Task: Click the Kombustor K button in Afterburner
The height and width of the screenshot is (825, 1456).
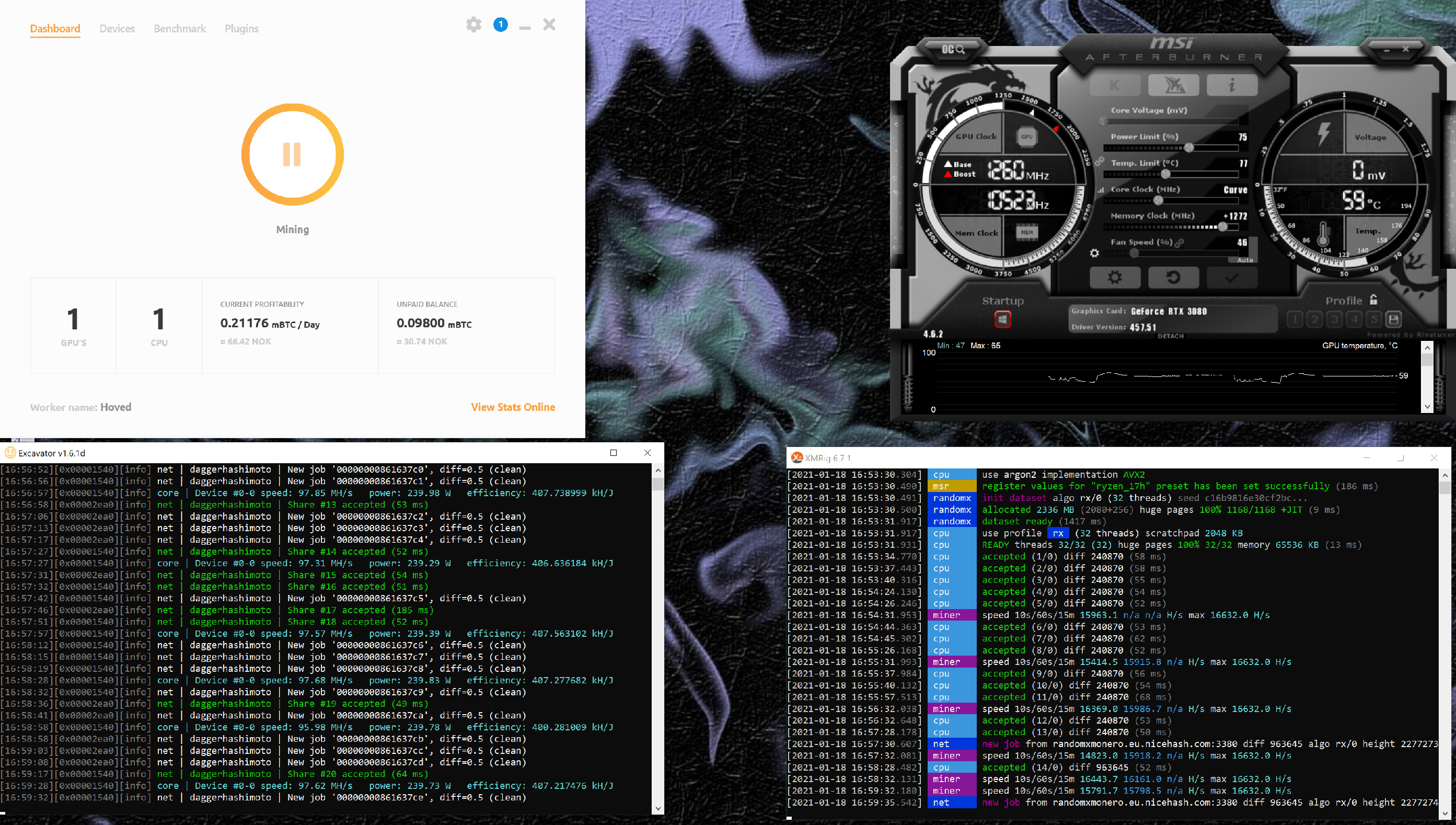Action: (x=1115, y=85)
